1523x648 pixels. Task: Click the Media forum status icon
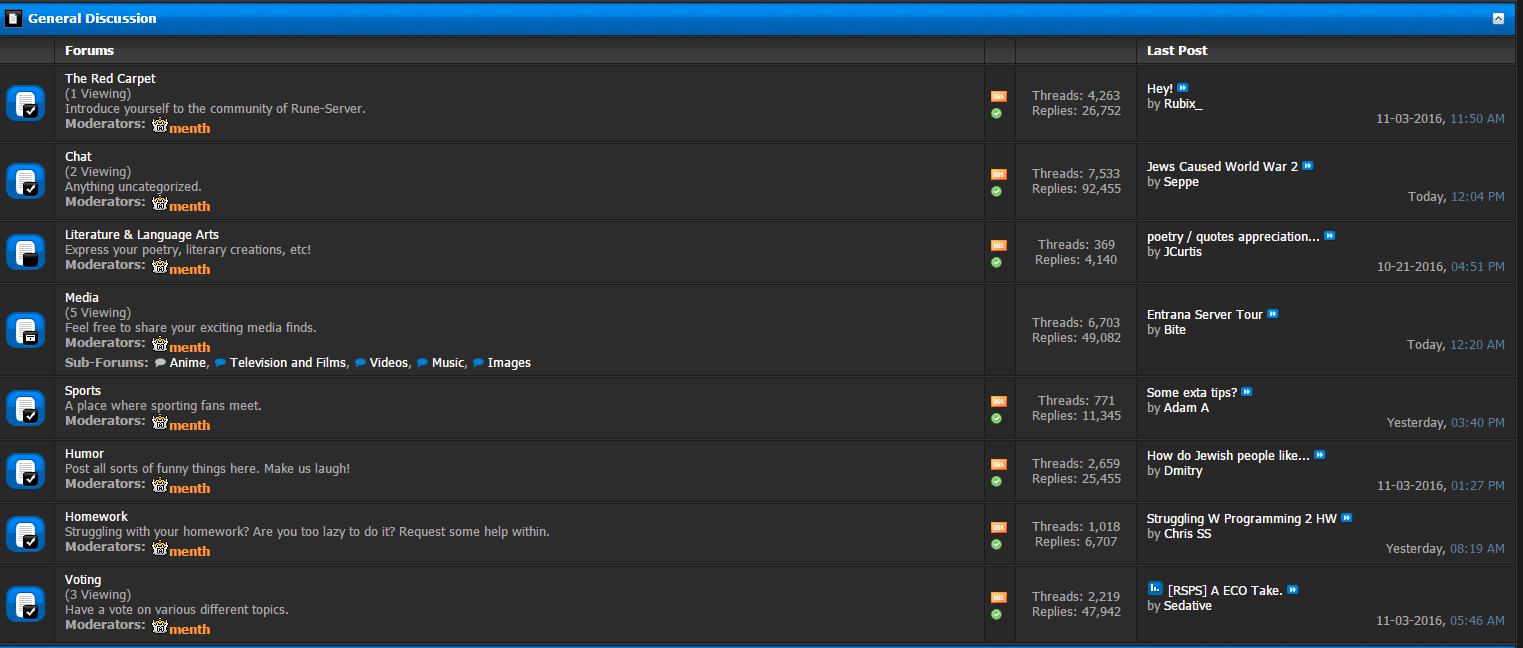tap(26, 330)
